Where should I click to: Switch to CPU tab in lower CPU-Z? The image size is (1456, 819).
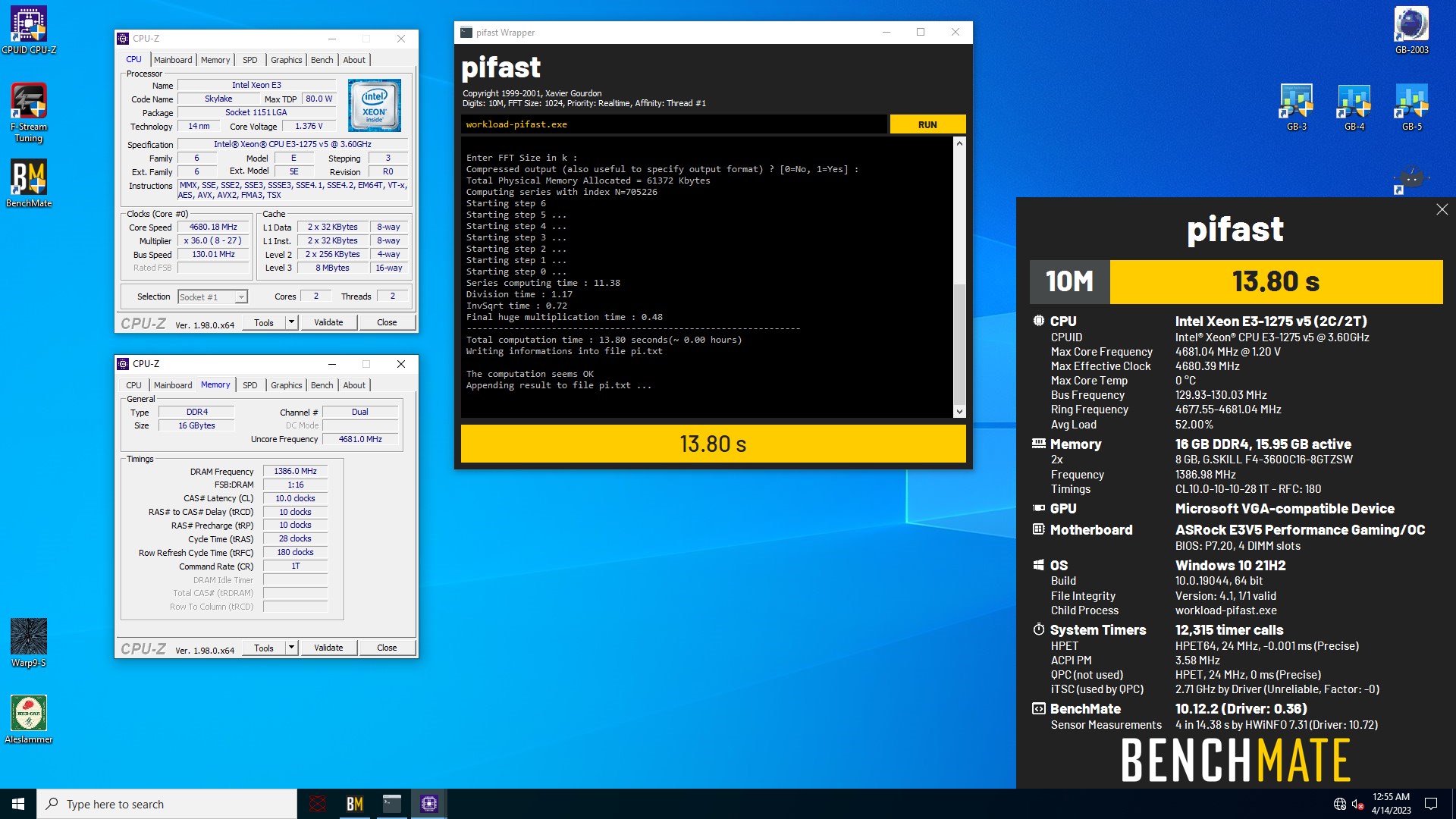[133, 385]
